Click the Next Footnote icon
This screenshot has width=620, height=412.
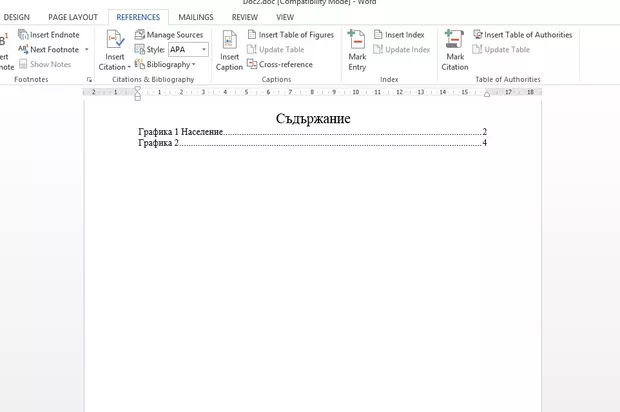(23, 49)
